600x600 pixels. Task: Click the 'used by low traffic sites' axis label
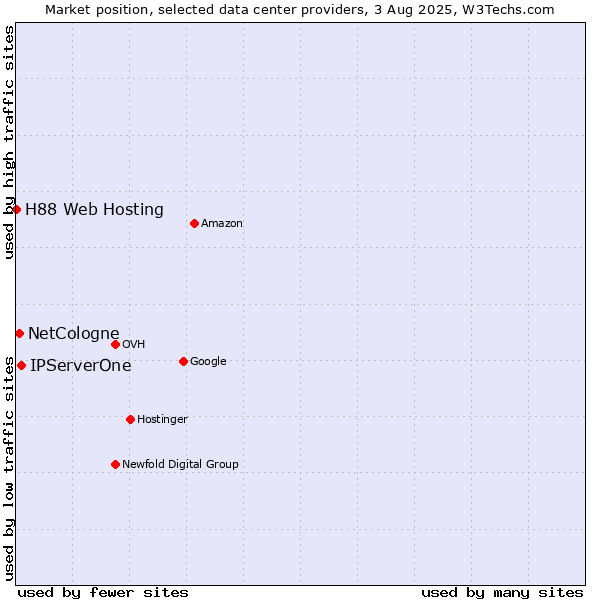tap(8, 468)
